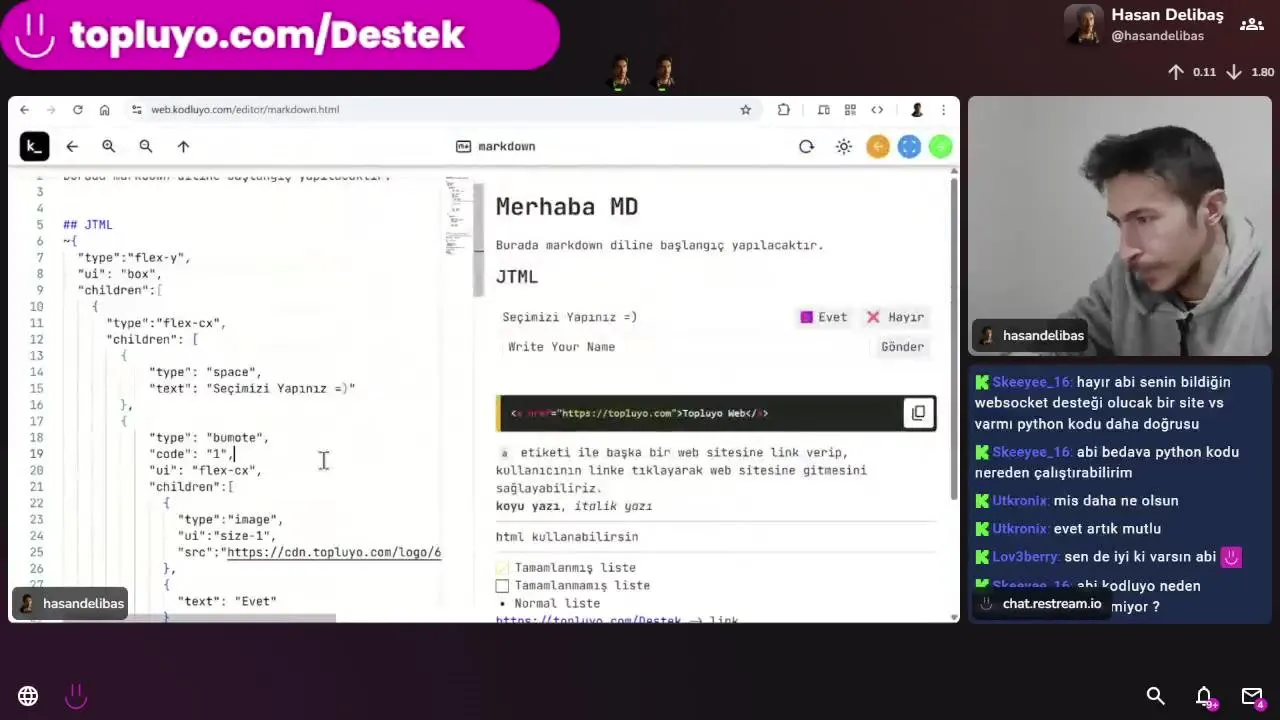Click the "type":"flex-y" code line

click(x=134, y=258)
